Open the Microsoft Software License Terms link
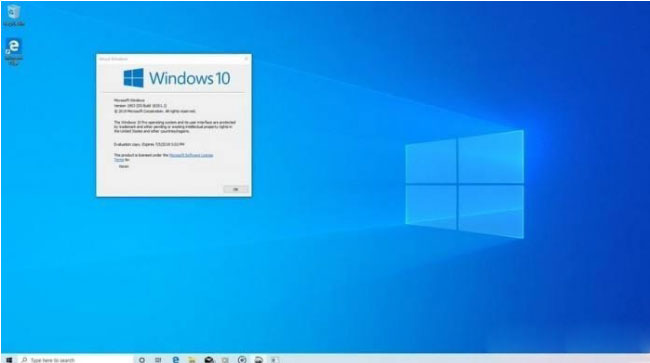The image size is (650, 363). click(191, 155)
